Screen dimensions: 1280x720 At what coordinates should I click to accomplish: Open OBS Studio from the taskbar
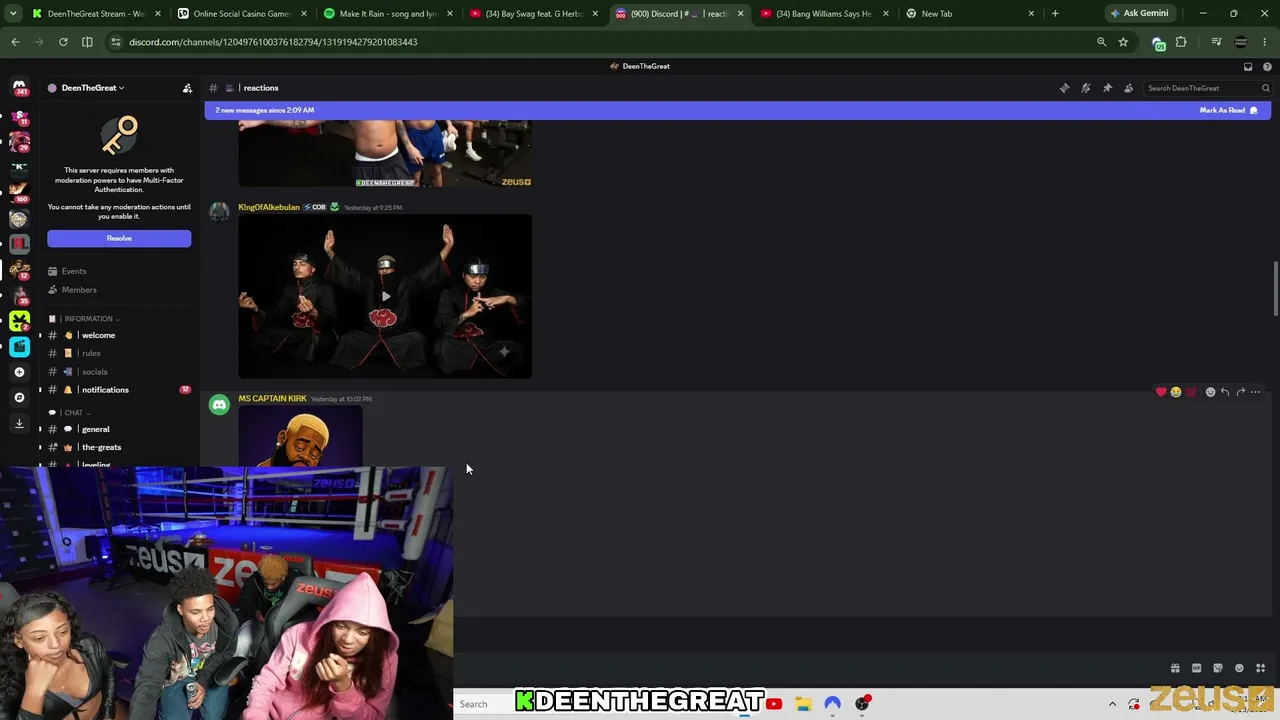[x=862, y=704]
